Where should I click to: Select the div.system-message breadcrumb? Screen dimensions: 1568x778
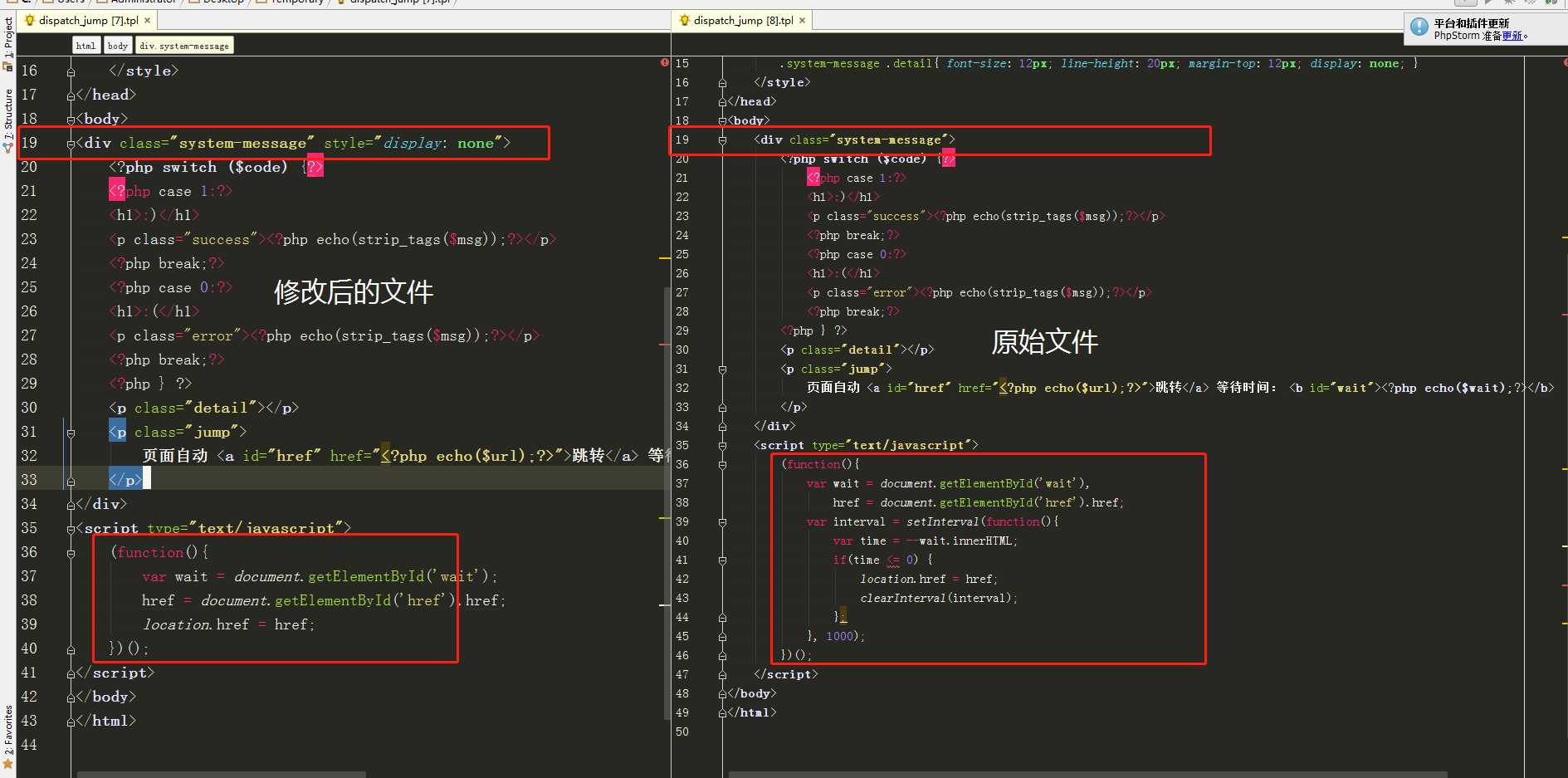(x=184, y=46)
